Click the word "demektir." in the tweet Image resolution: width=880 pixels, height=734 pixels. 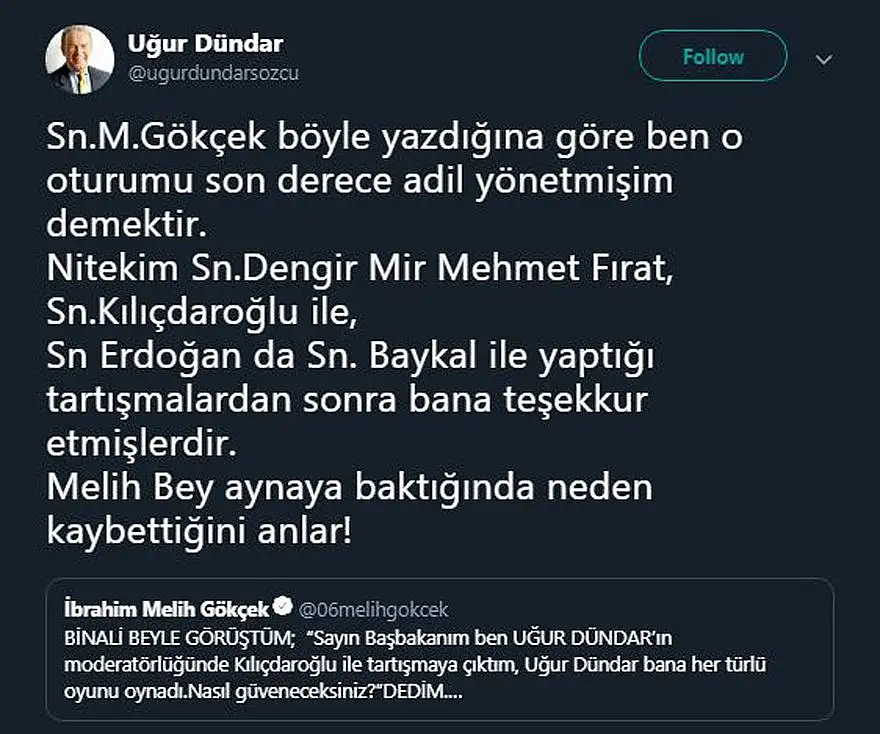127,226
